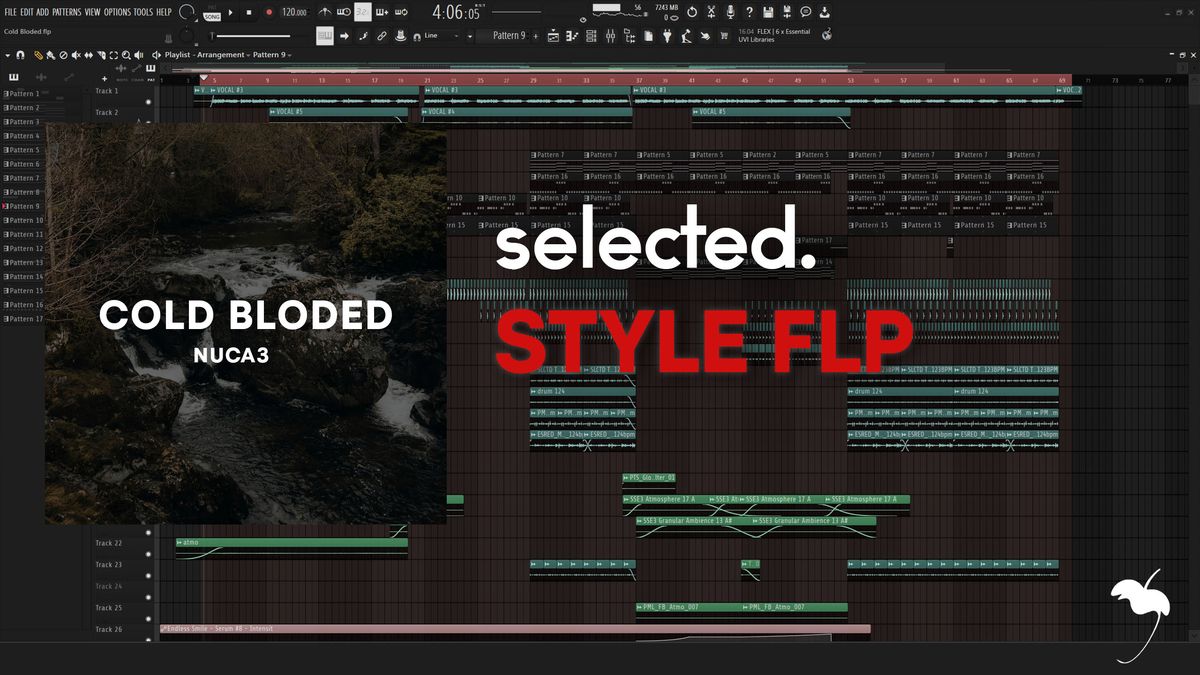Click the Save project floppy icon
The image size is (1200, 675).
point(768,12)
